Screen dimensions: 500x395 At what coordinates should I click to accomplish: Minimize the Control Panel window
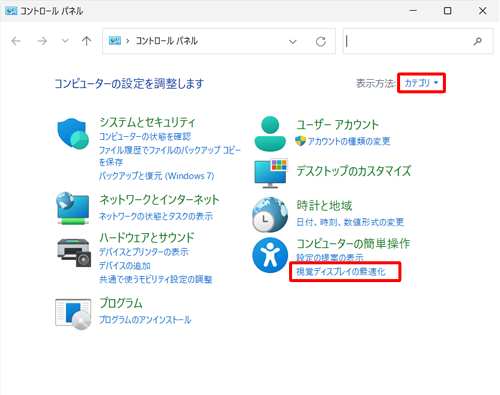click(x=413, y=11)
